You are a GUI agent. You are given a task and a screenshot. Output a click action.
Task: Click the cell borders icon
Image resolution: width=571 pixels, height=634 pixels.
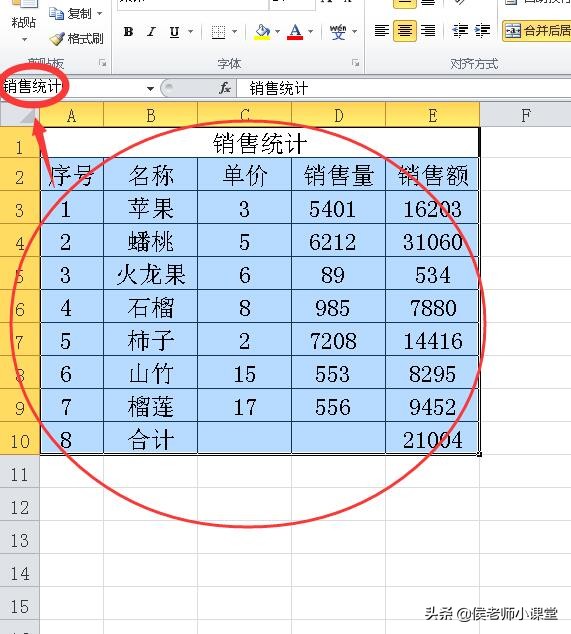coord(218,32)
